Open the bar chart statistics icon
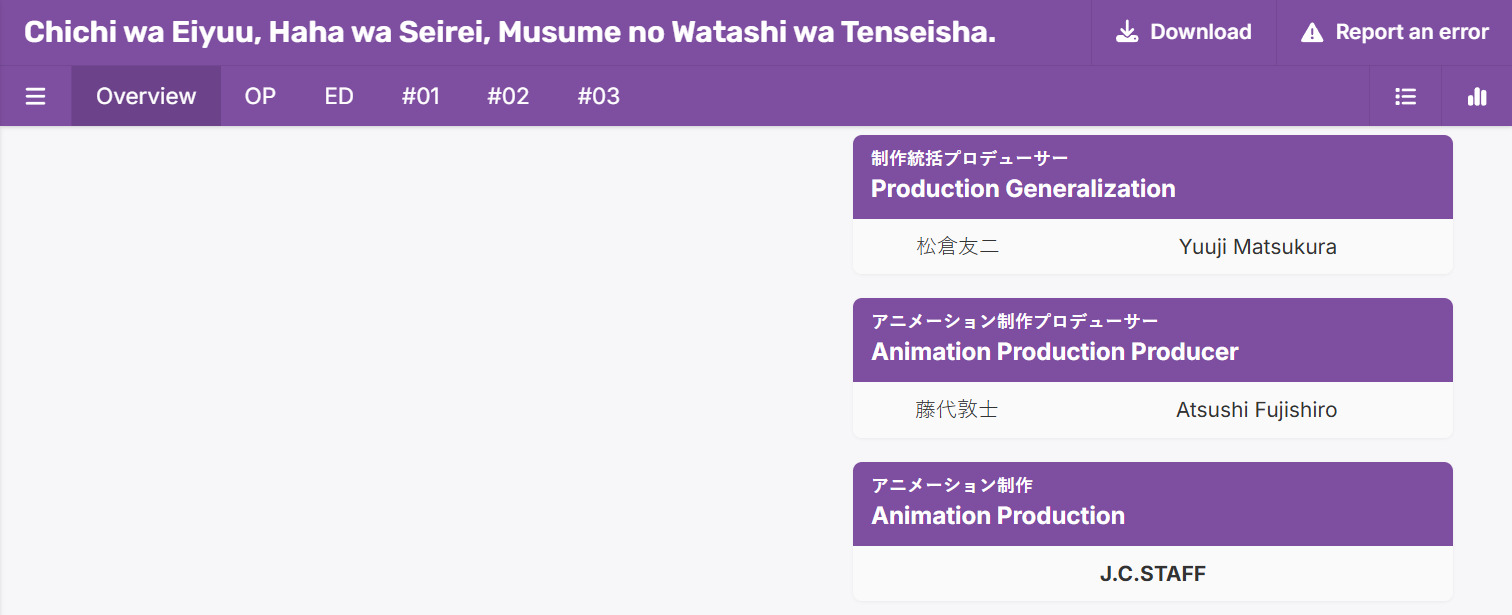 [1477, 97]
